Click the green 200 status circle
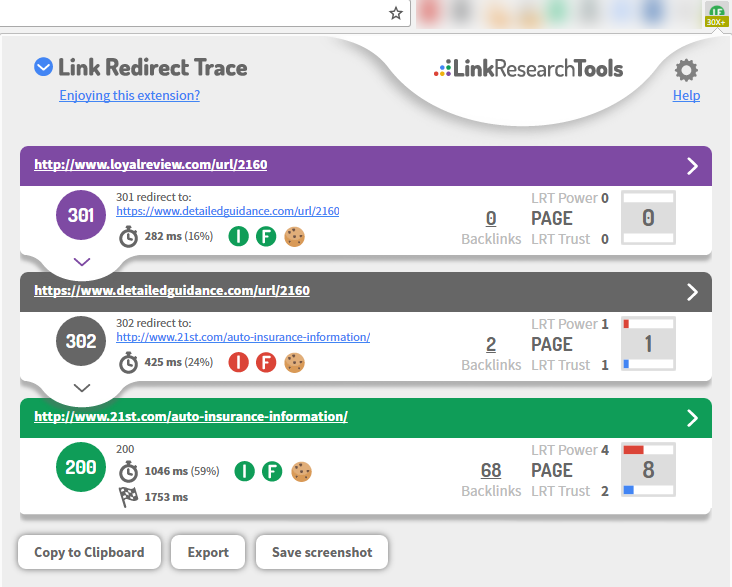Viewport: 732px width, 587px height. (x=81, y=467)
